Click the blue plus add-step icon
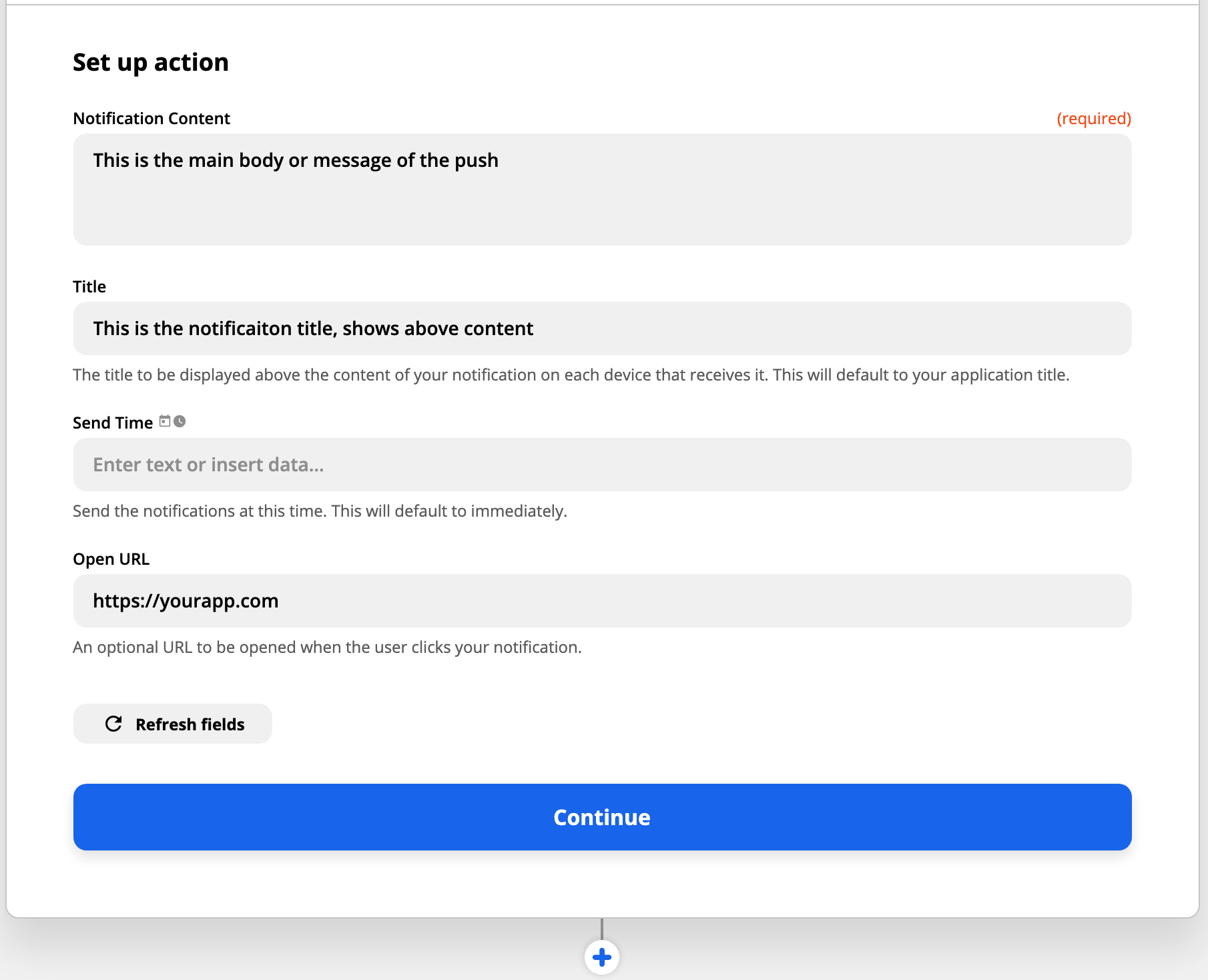 (602, 957)
